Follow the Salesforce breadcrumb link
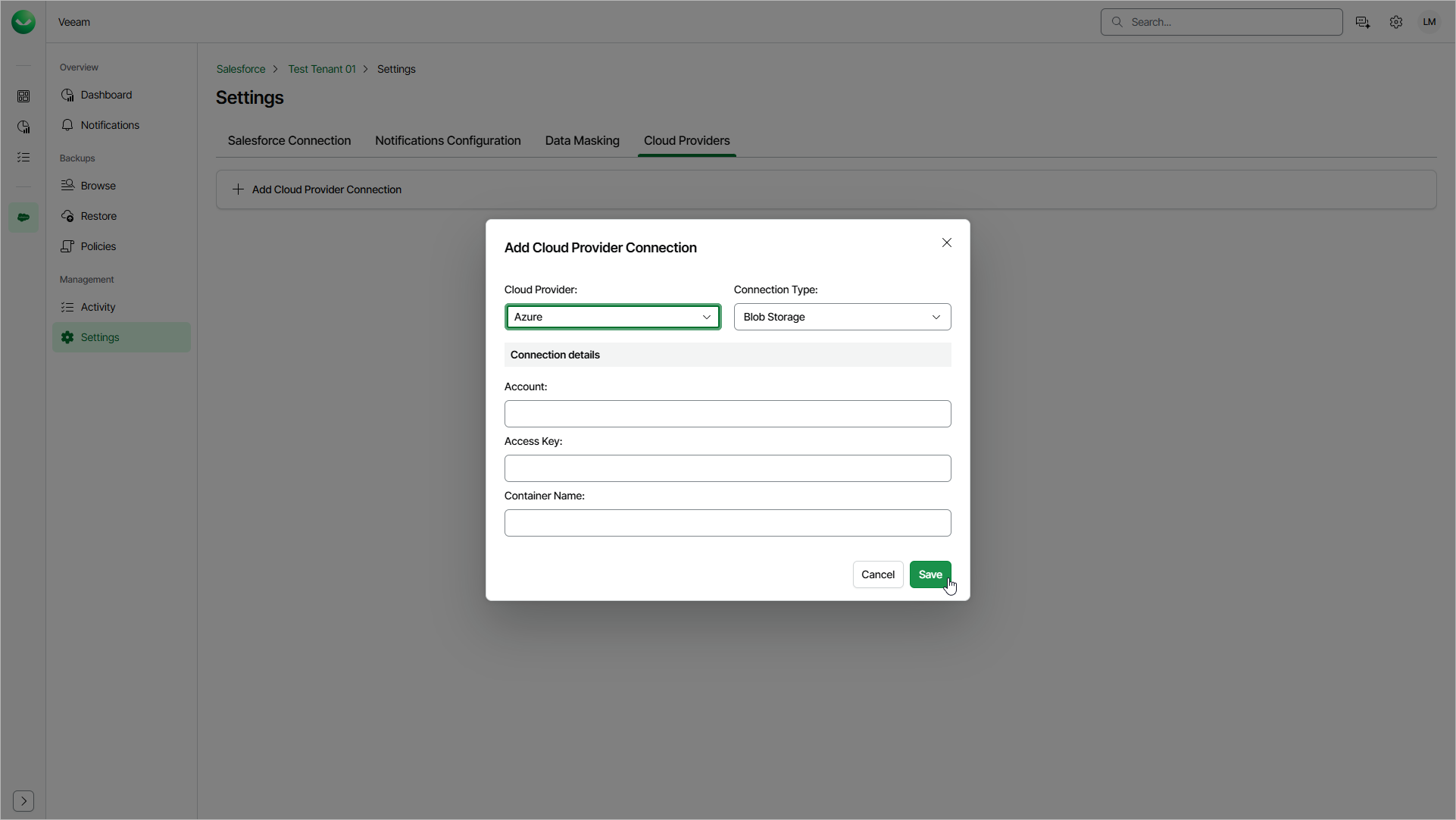The width and height of the screenshot is (1456, 820). pyautogui.click(x=241, y=69)
